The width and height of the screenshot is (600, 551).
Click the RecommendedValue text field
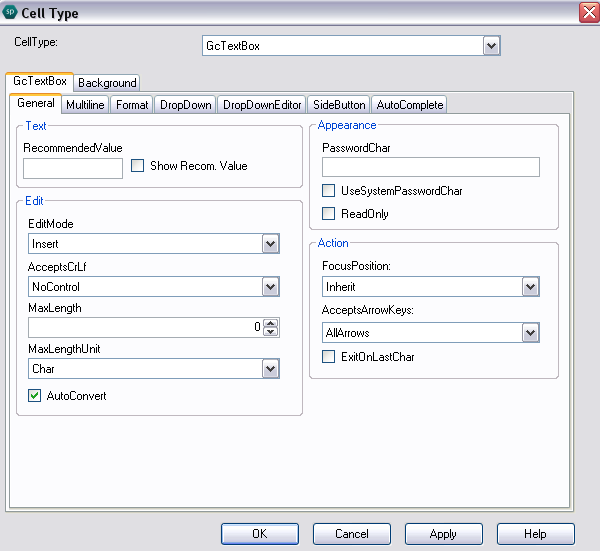[73, 168]
